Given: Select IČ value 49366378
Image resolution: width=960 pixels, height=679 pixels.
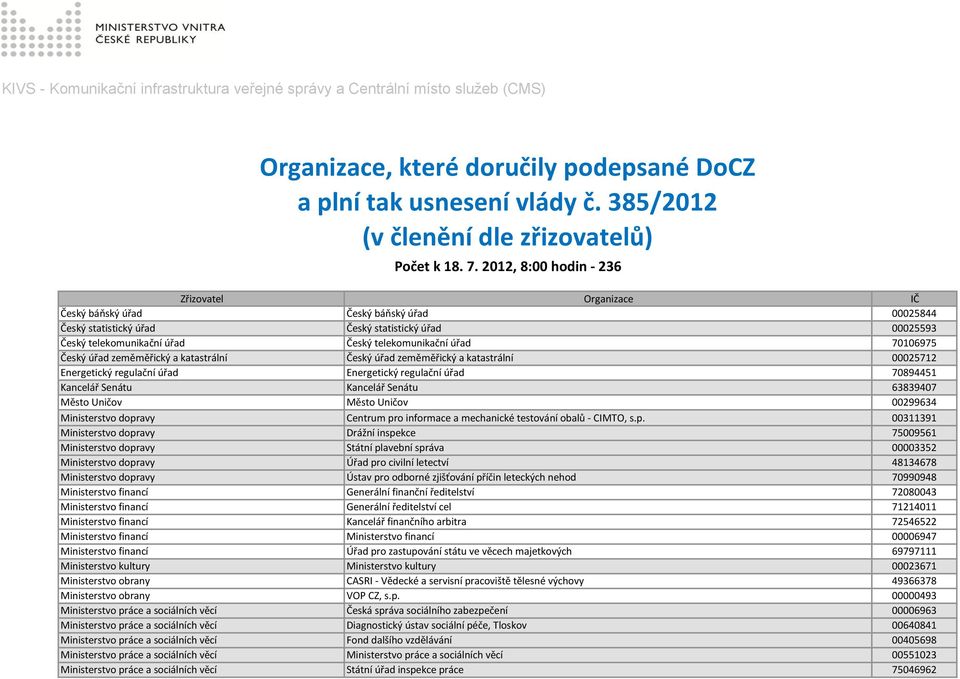Looking at the screenshot, I should (914, 581).
